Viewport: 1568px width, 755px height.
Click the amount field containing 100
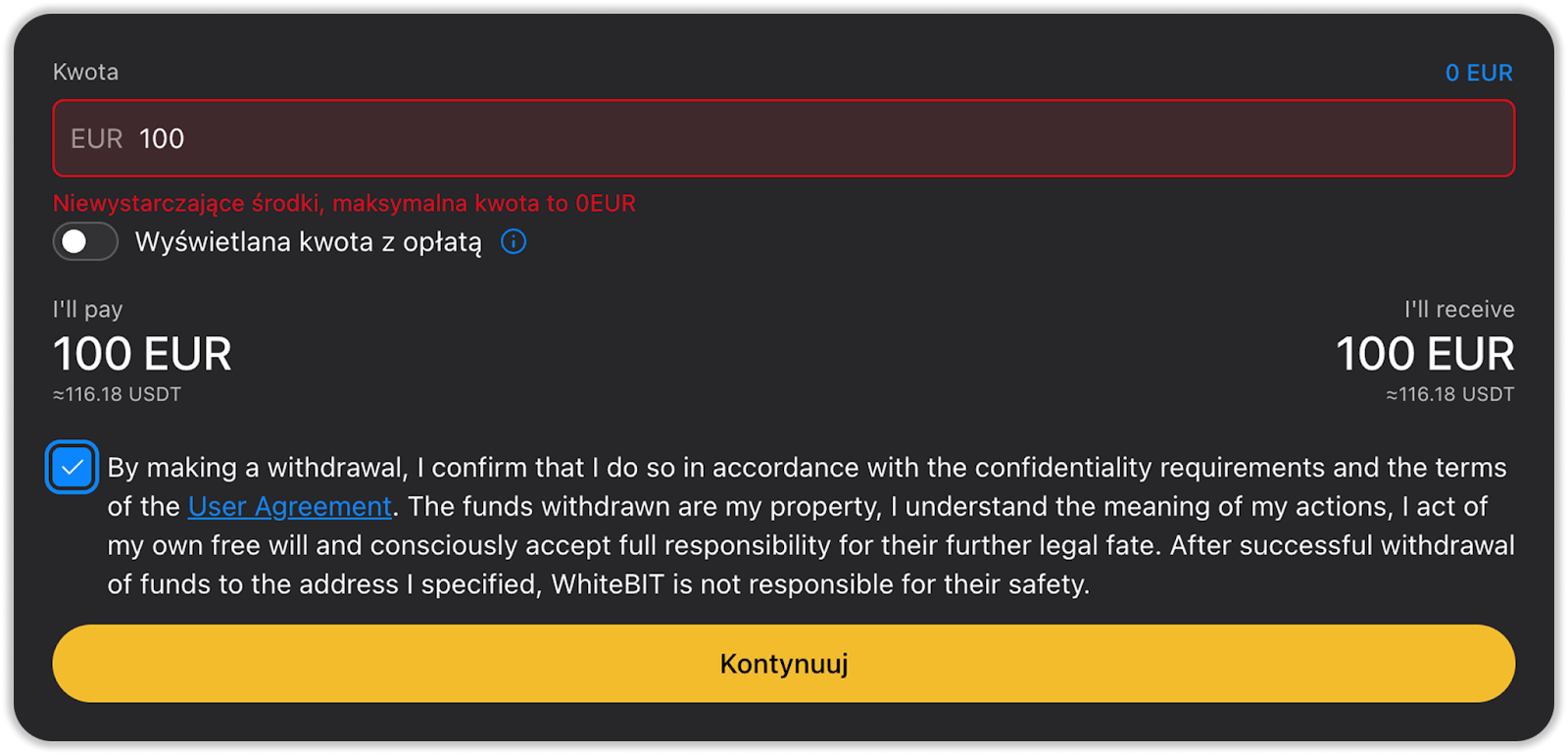[x=784, y=138]
